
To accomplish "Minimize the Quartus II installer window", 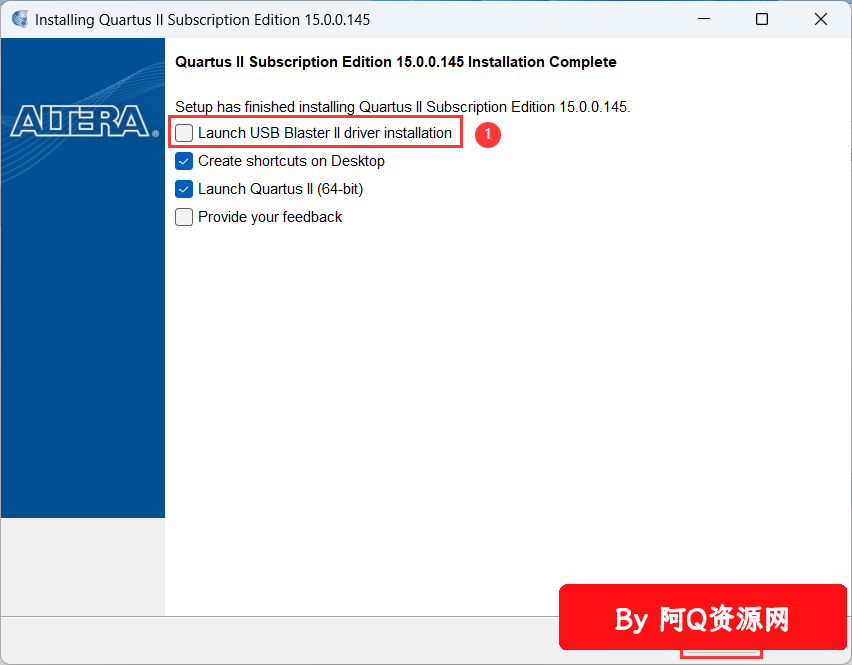I will 704,19.
